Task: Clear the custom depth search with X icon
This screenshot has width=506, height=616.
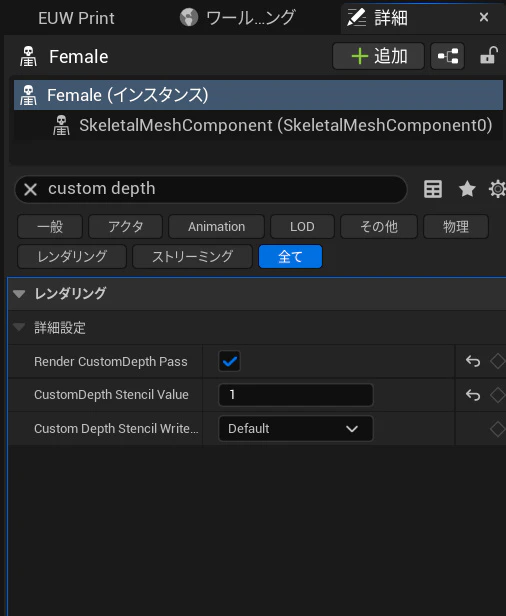Action: pos(30,189)
